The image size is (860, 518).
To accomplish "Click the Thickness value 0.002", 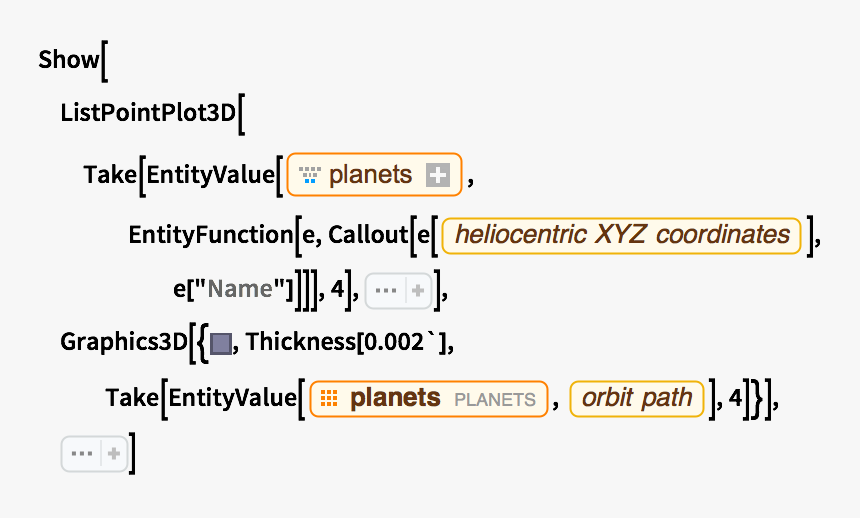I will click(x=403, y=343).
